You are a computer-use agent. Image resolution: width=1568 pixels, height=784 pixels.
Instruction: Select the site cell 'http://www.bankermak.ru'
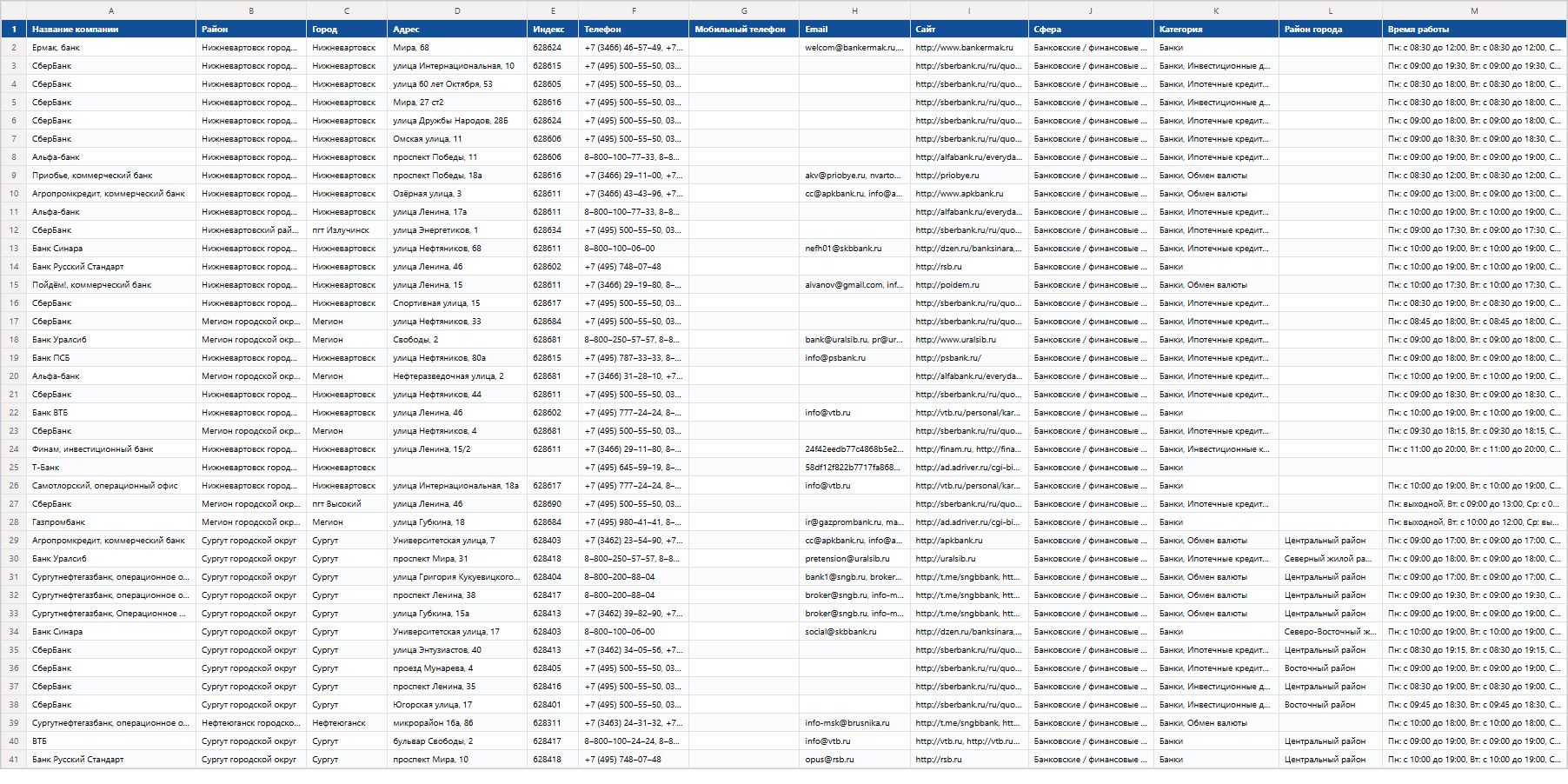tap(969, 48)
